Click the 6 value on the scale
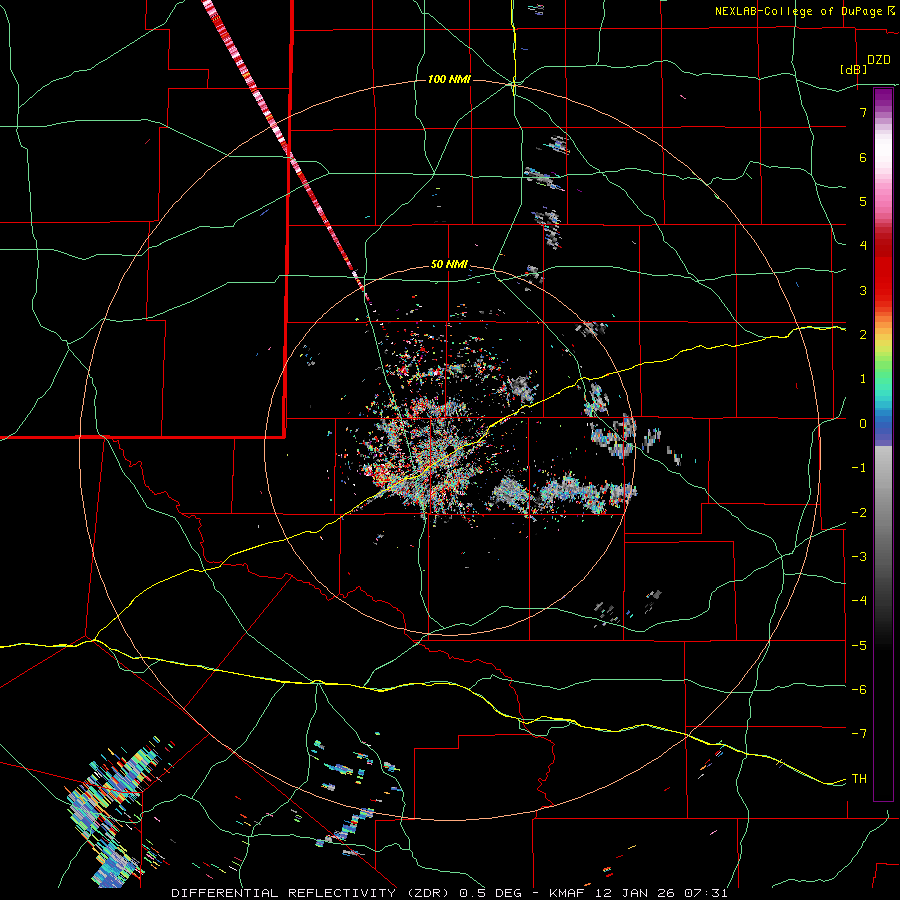This screenshot has width=900, height=900. [x=863, y=157]
